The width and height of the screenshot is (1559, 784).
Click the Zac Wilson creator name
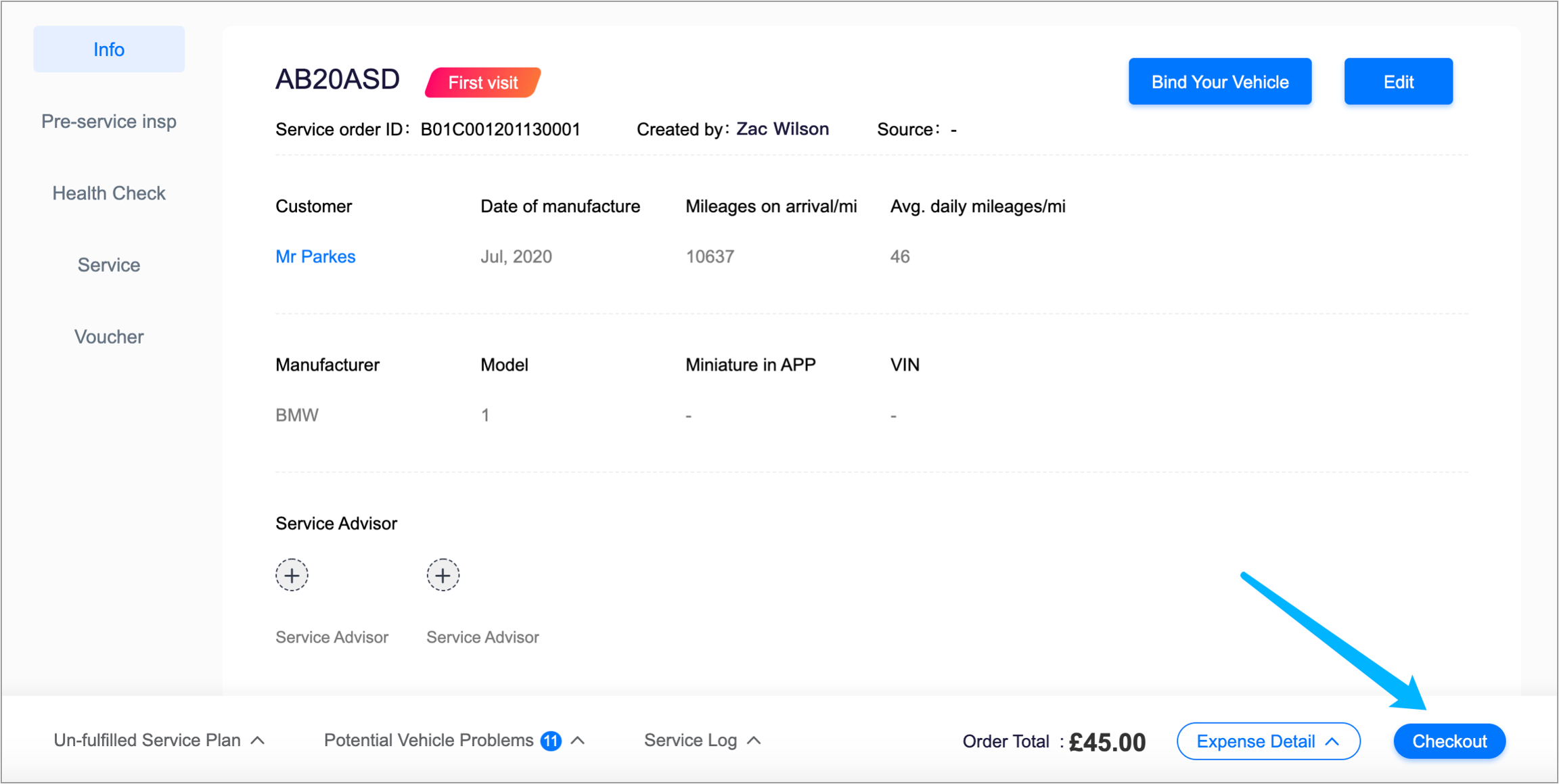(782, 129)
